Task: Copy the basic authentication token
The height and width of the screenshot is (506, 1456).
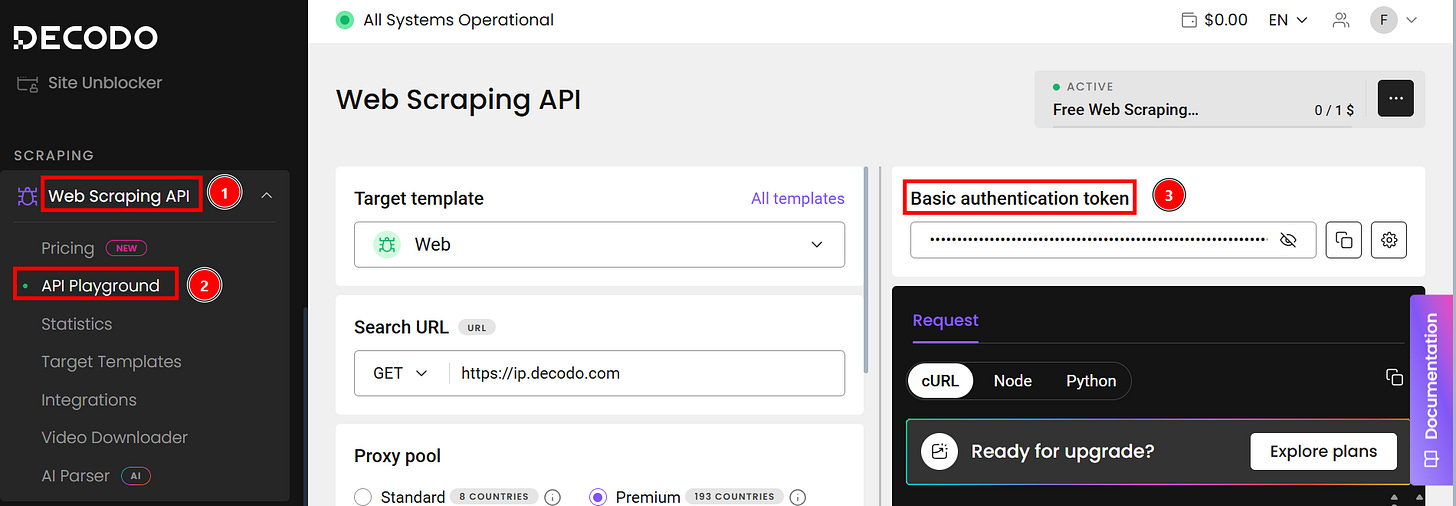Action: [1344, 240]
